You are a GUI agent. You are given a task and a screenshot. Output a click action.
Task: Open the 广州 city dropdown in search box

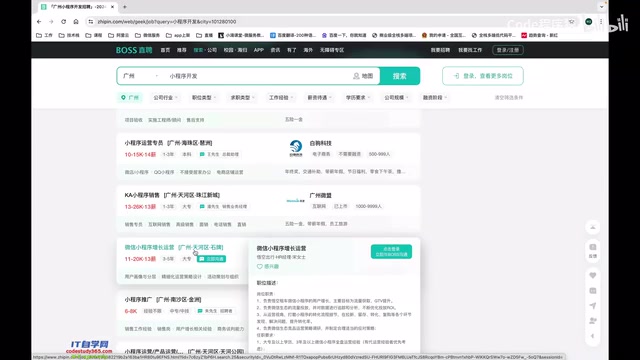[x=140, y=76]
